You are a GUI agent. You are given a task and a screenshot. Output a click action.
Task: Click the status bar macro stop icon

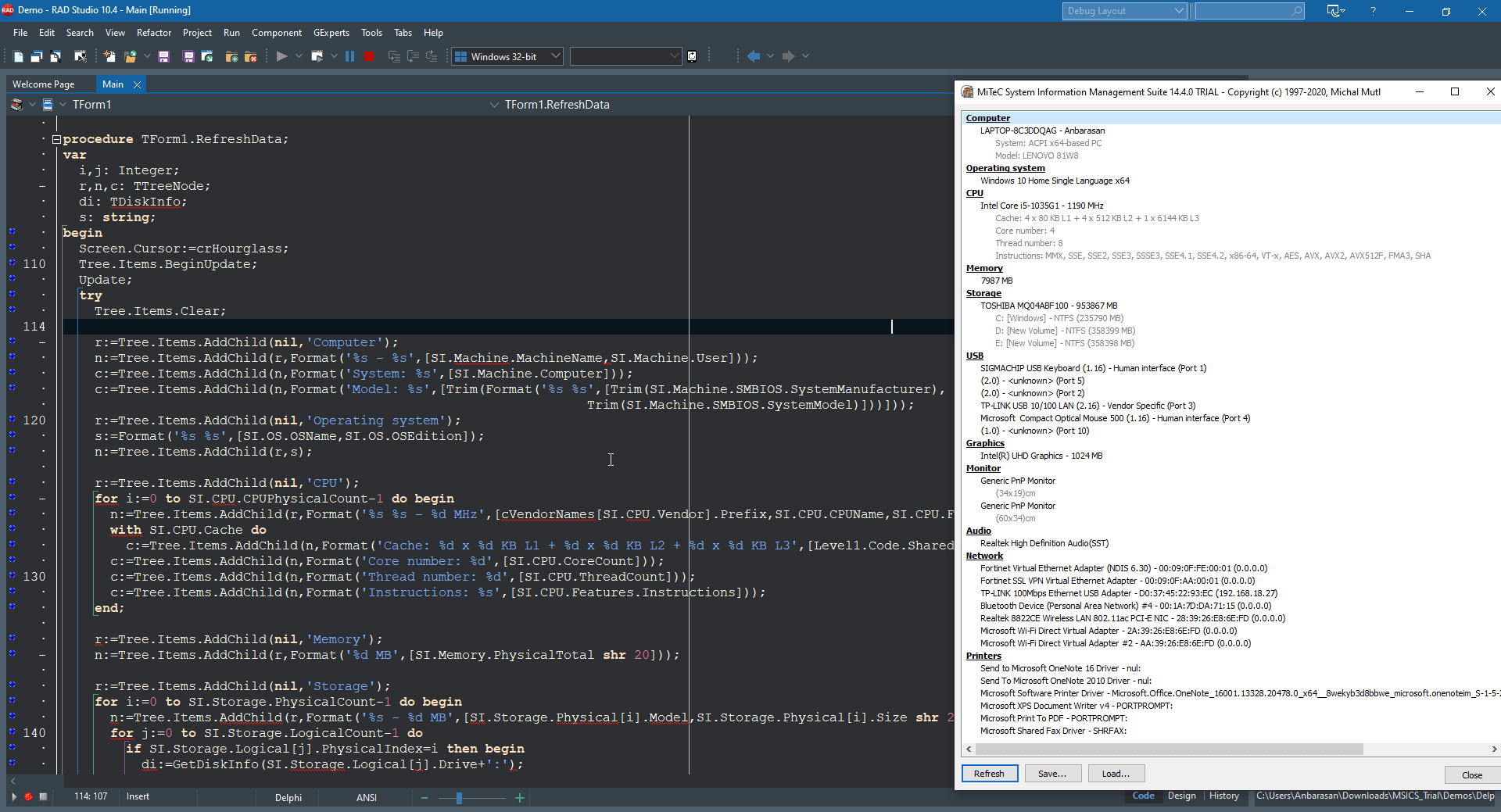pyautogui.click(x=43, y=797)
